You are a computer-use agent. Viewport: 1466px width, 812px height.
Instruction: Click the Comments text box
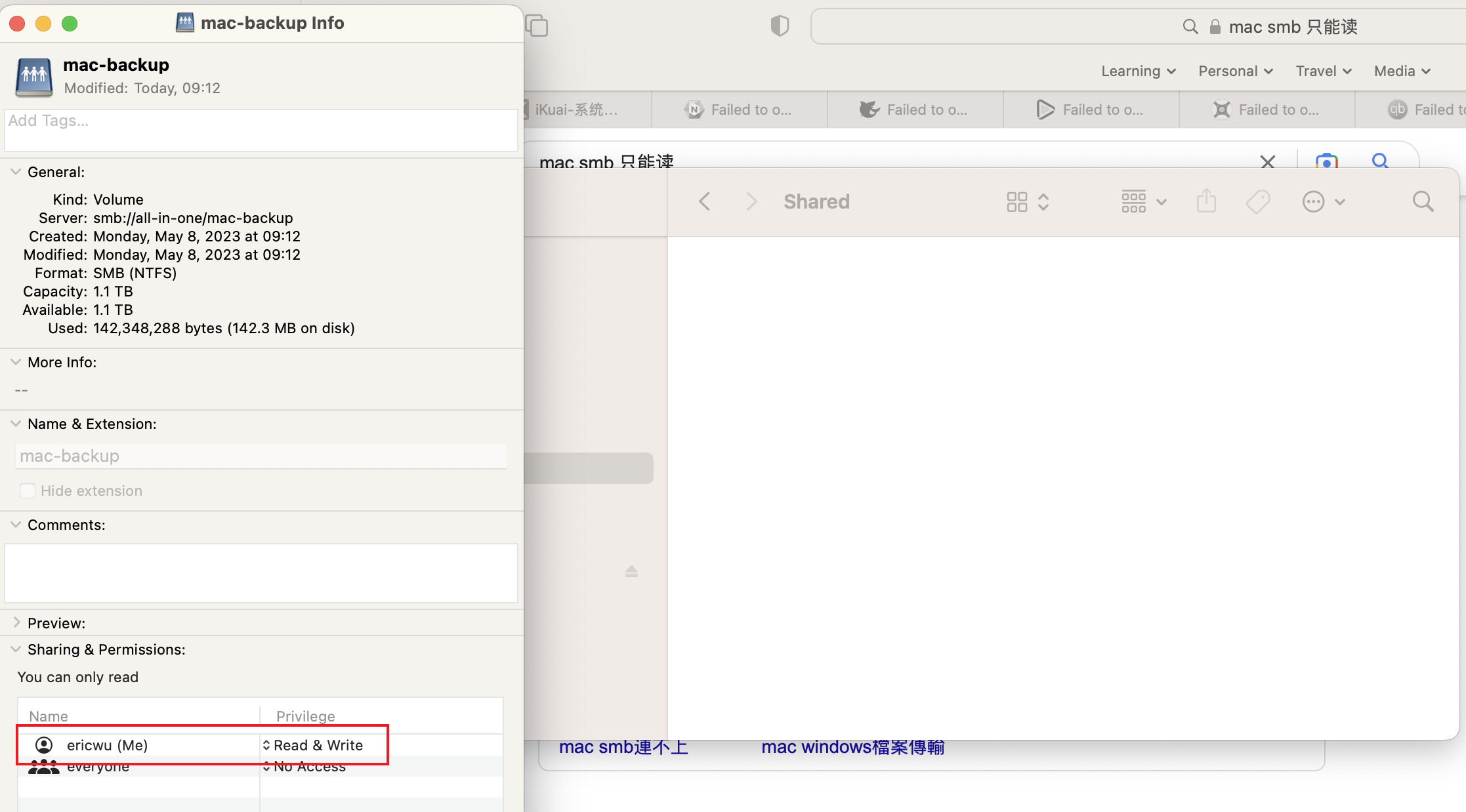[x=261, y=573]
